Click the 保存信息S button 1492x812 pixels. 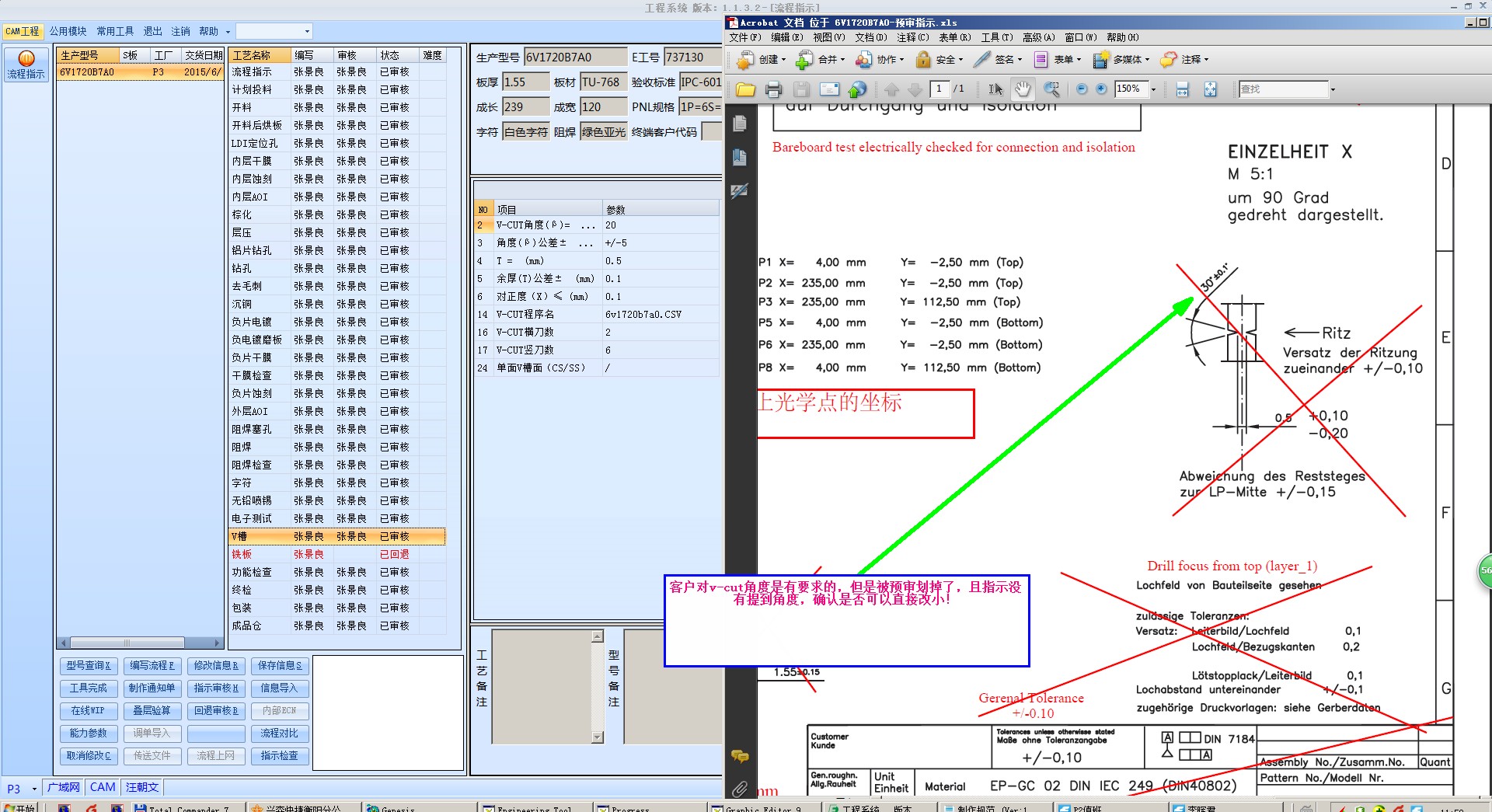click(x=280, y=666)
